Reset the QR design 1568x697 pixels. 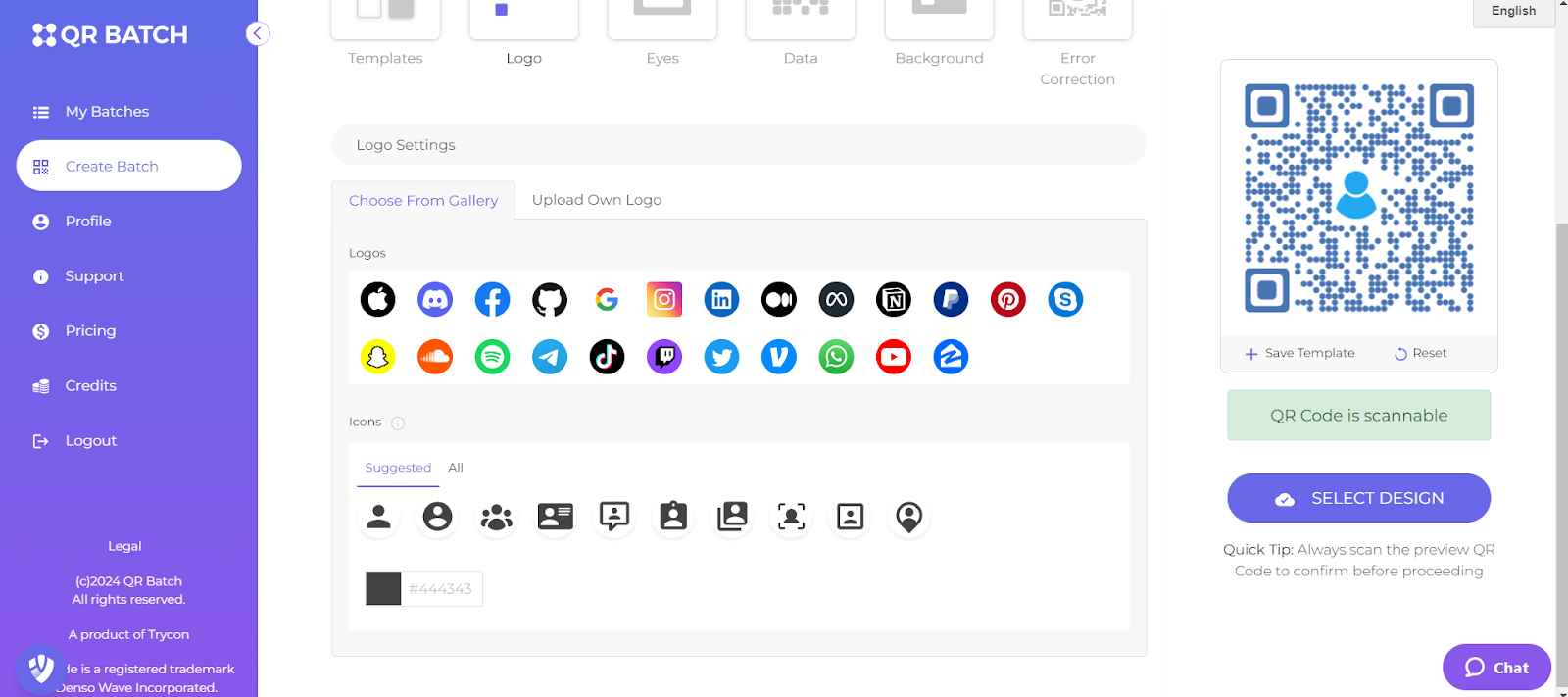[x=1420, y=353]
